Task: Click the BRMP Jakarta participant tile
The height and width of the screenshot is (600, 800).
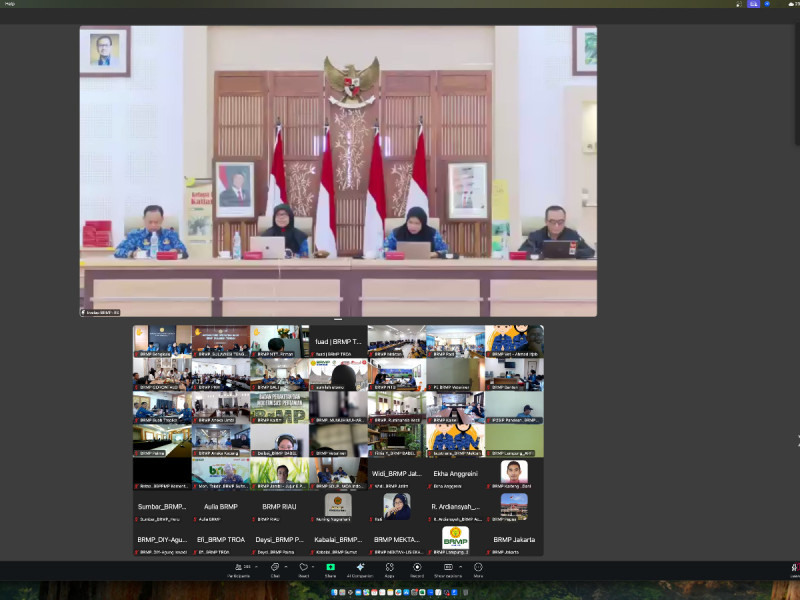Action: point(514,540)
